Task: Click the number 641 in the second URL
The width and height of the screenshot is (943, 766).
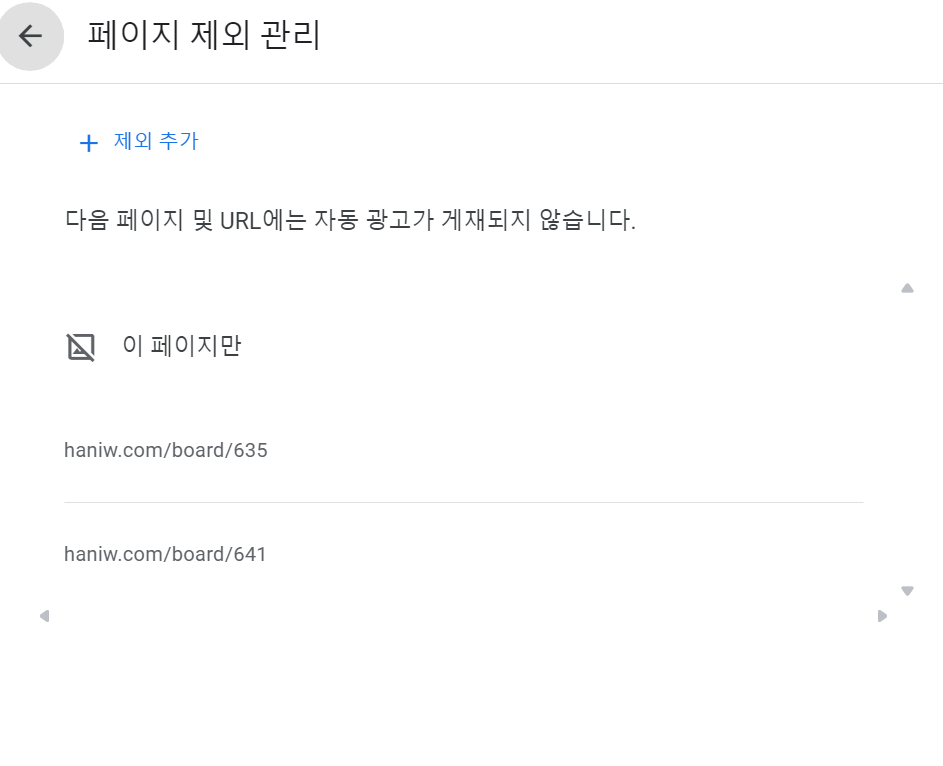Action: (x=250, y=554)
